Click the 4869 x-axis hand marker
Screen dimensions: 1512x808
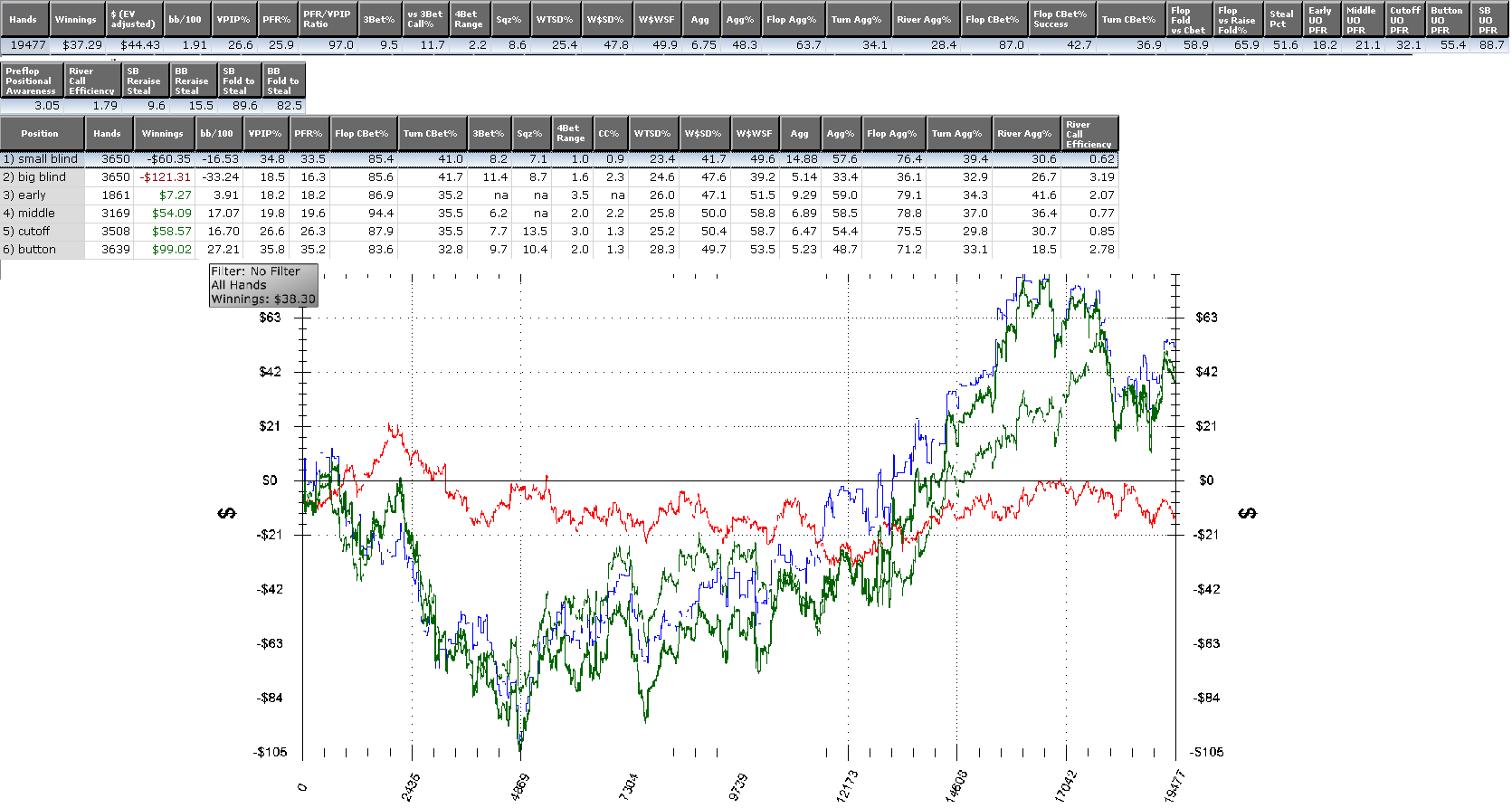[520, 785]
